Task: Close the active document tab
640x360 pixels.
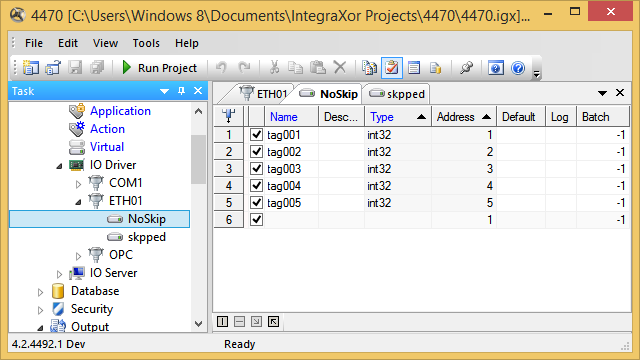Action: pos(620,93)
